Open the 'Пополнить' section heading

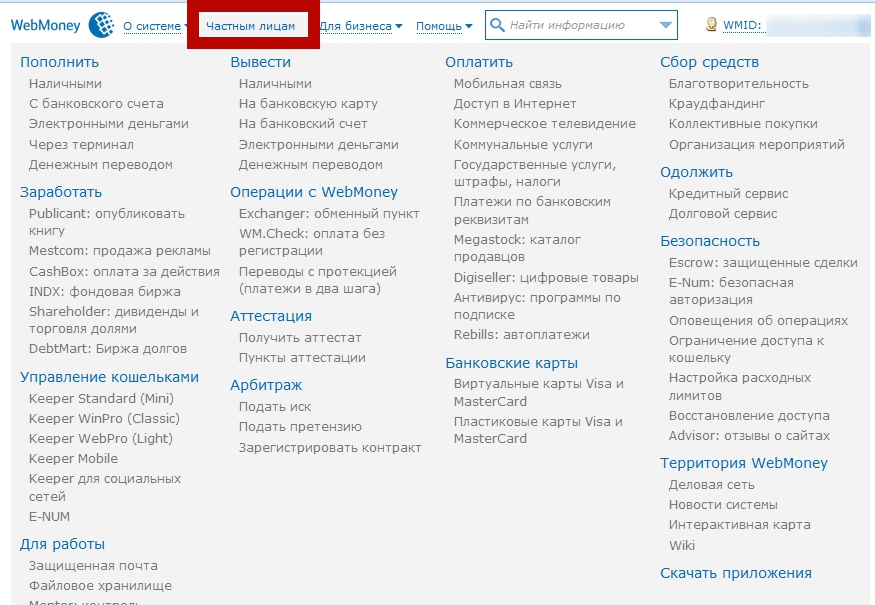[x=59, y=62]
